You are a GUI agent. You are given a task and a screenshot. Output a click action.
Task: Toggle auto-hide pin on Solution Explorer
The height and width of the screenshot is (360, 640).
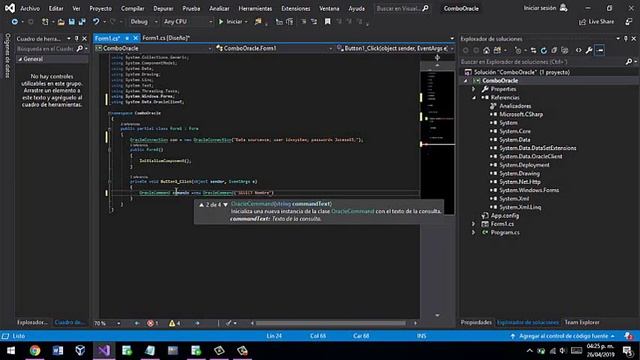(626, 39)
